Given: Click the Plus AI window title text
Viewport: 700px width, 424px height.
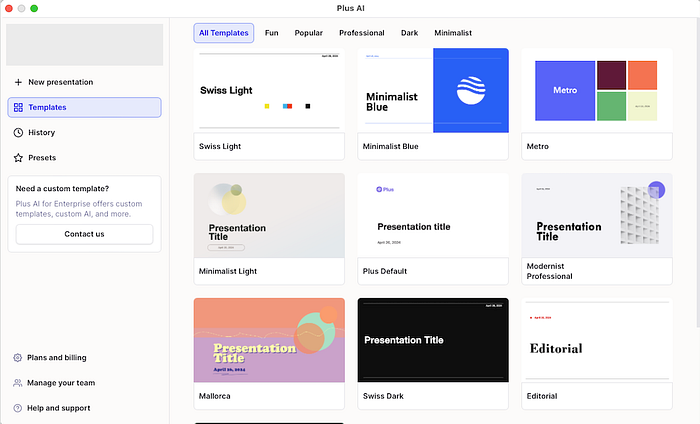Looking at the screenshot, I should (x=350, y=8).
